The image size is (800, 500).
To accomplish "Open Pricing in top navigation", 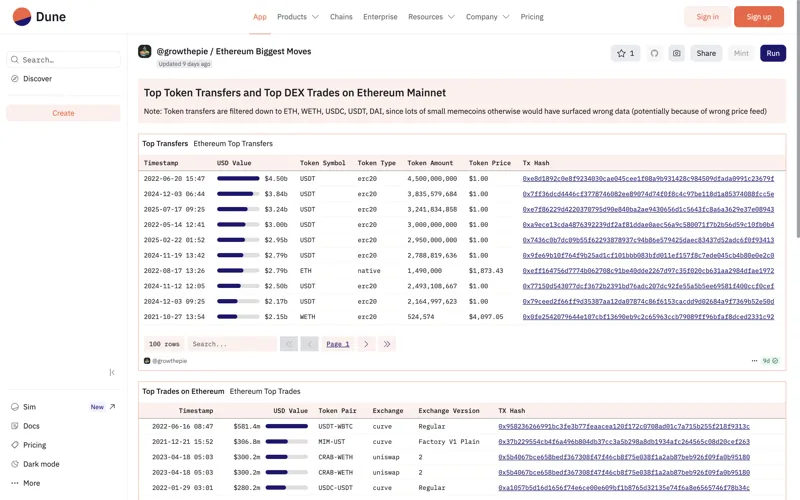I will [x=532, y=17].
